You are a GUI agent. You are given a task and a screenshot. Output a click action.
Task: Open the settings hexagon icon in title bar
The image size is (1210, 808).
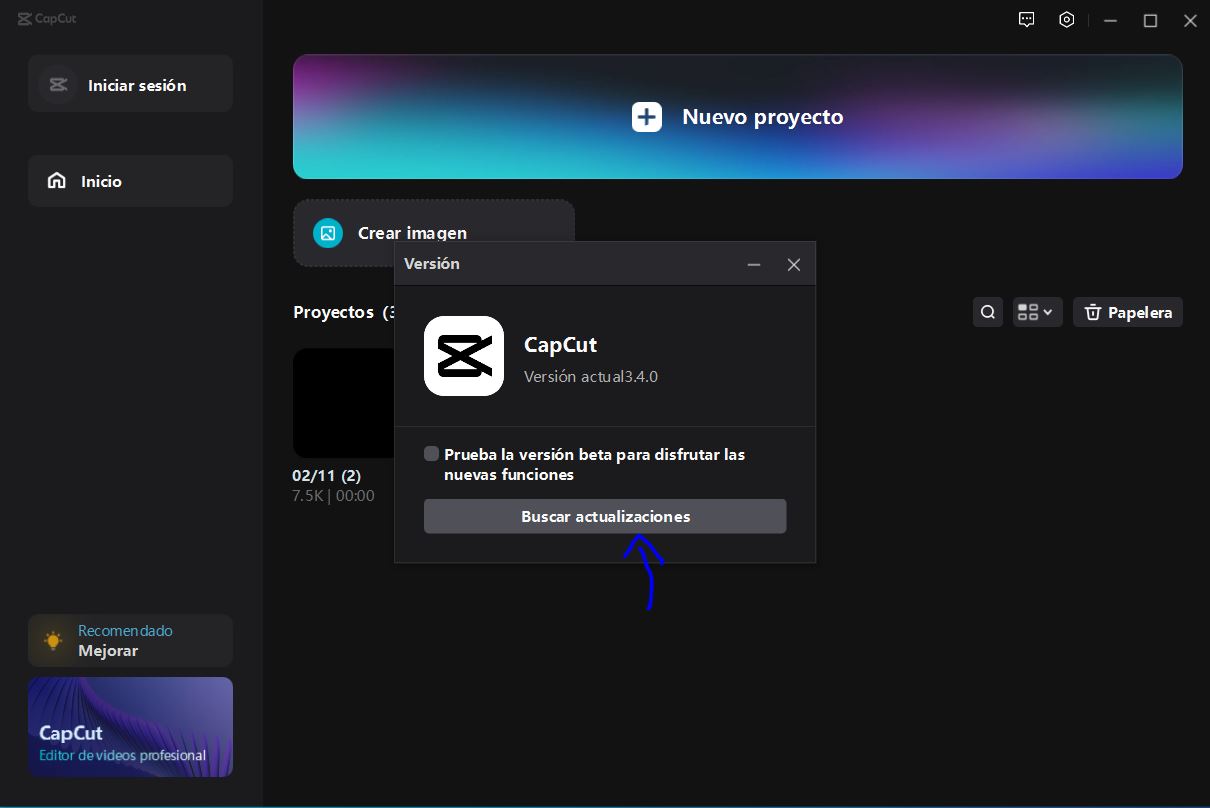point(1067,19)
